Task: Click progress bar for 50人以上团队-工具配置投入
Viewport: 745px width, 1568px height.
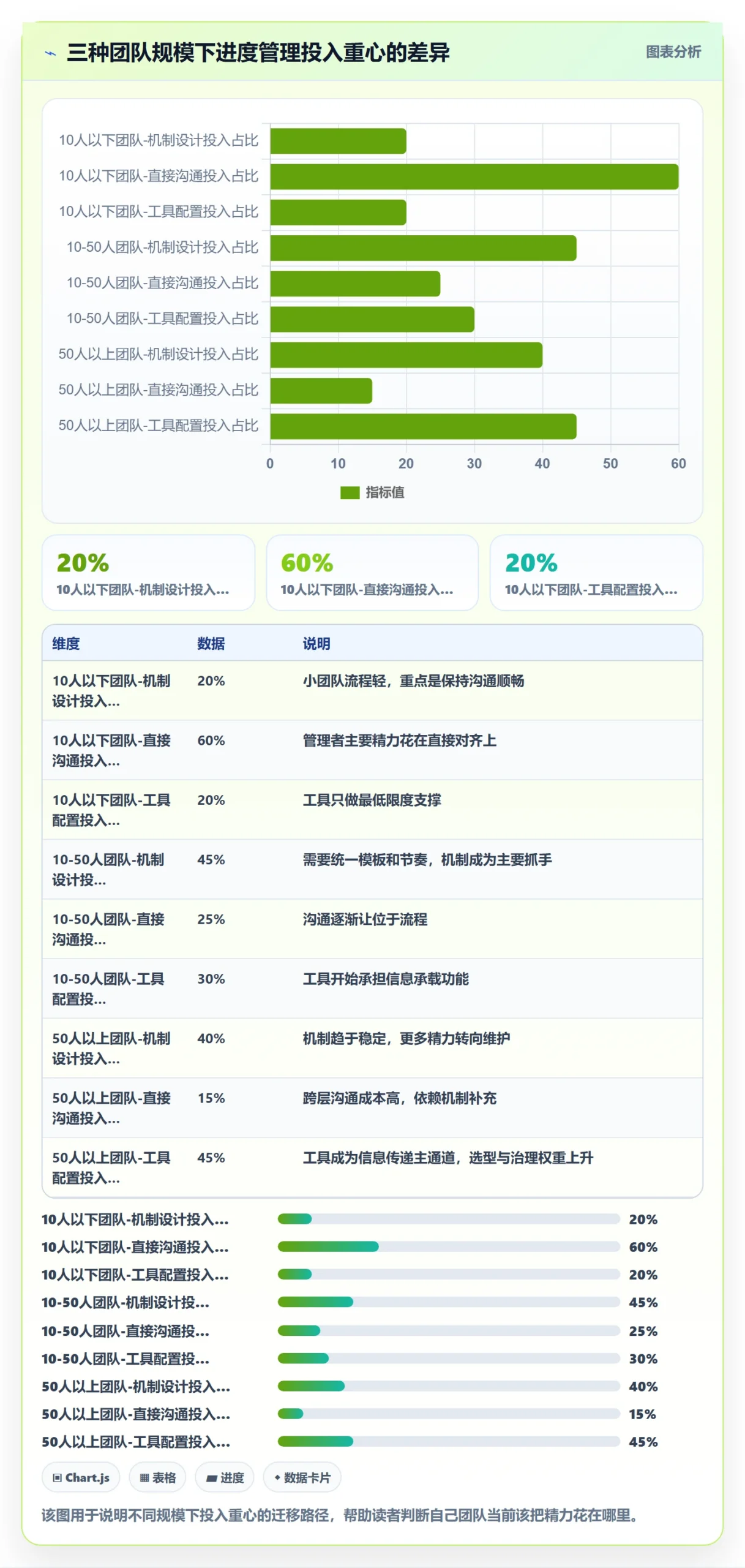Action: click(x=449, y=1441)
